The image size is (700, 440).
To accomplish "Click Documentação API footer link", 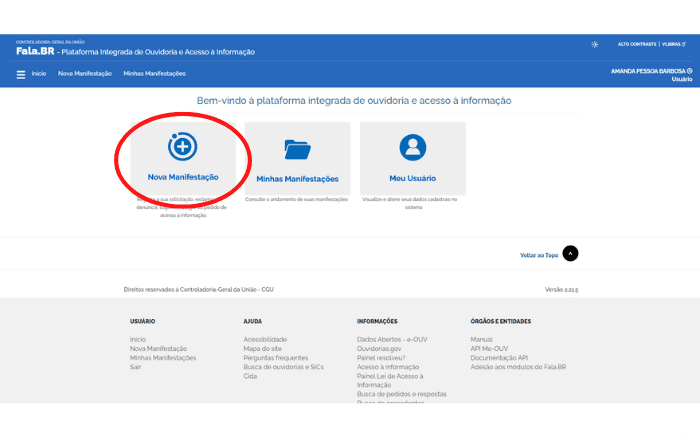I will tap(499, 358).
